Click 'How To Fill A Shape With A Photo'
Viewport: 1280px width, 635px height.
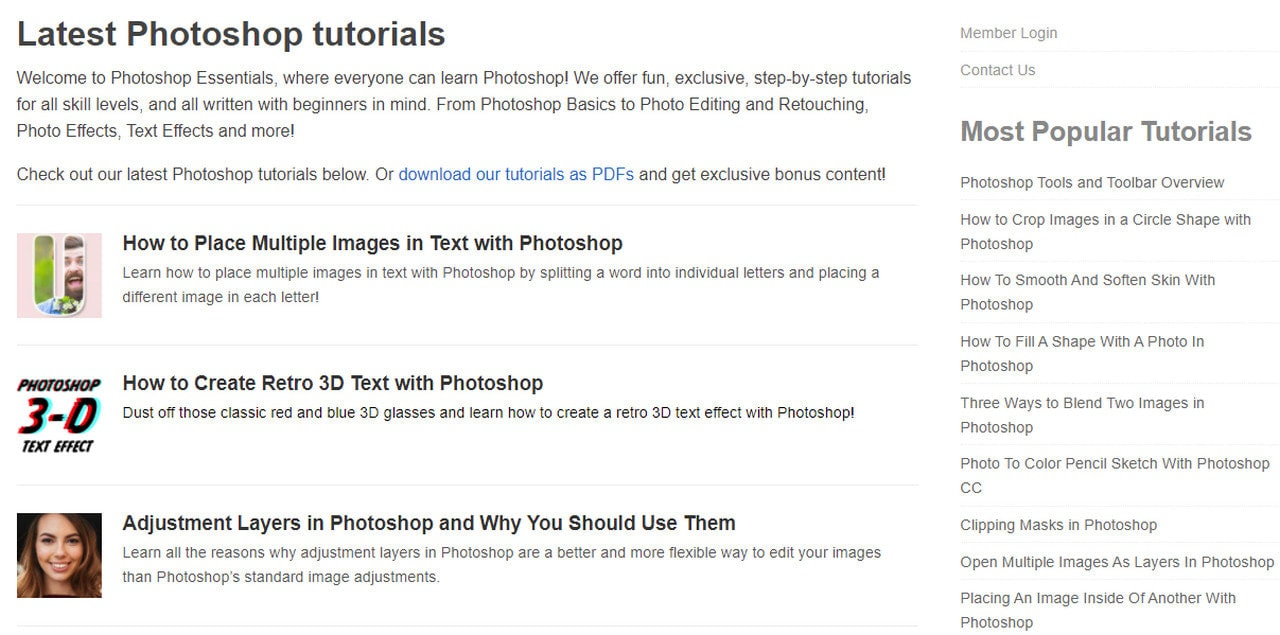(1081, 342)
